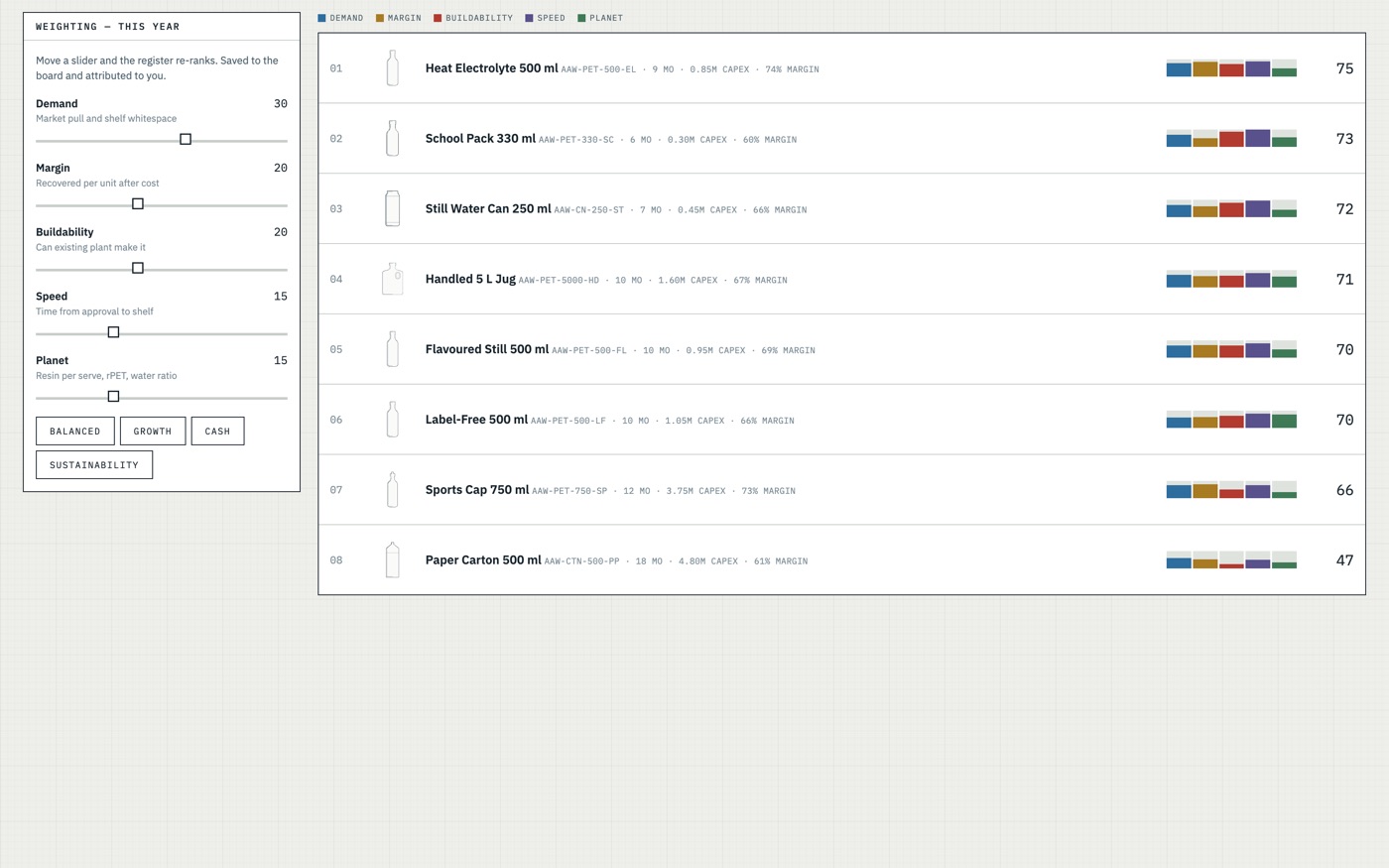Apply the Sustainability weighting preset

94,465
